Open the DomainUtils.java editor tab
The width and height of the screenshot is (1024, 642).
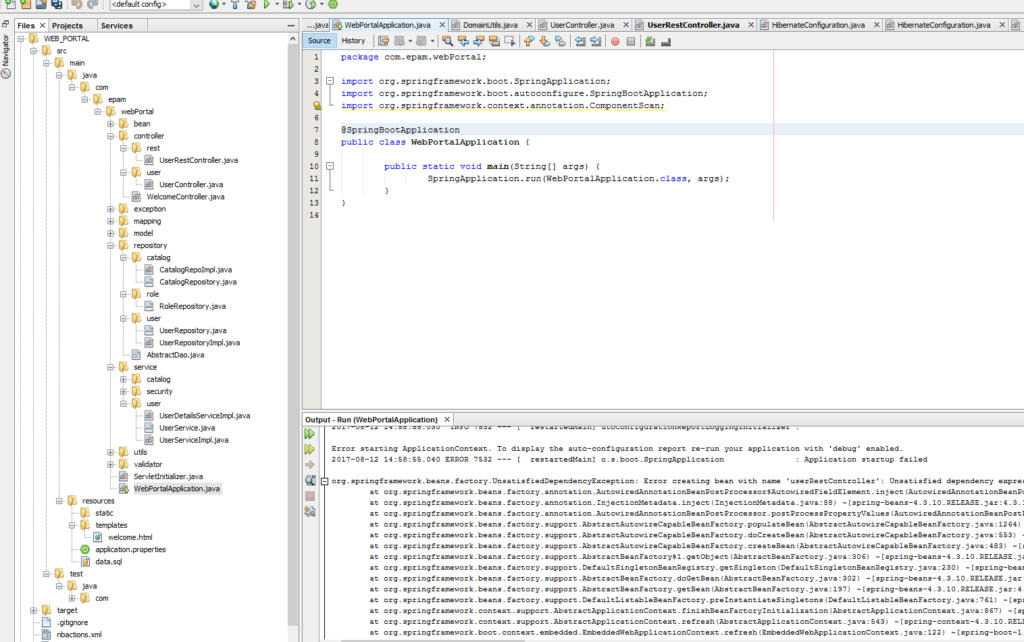(490, 24)
